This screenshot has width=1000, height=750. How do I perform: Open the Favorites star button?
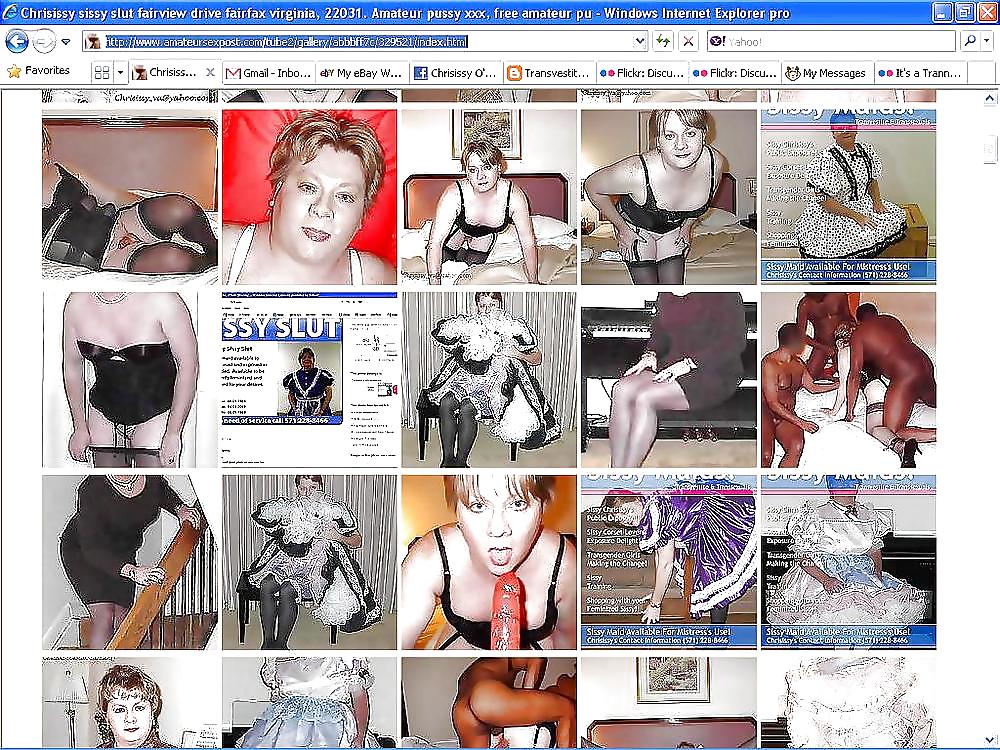[39, 71]
